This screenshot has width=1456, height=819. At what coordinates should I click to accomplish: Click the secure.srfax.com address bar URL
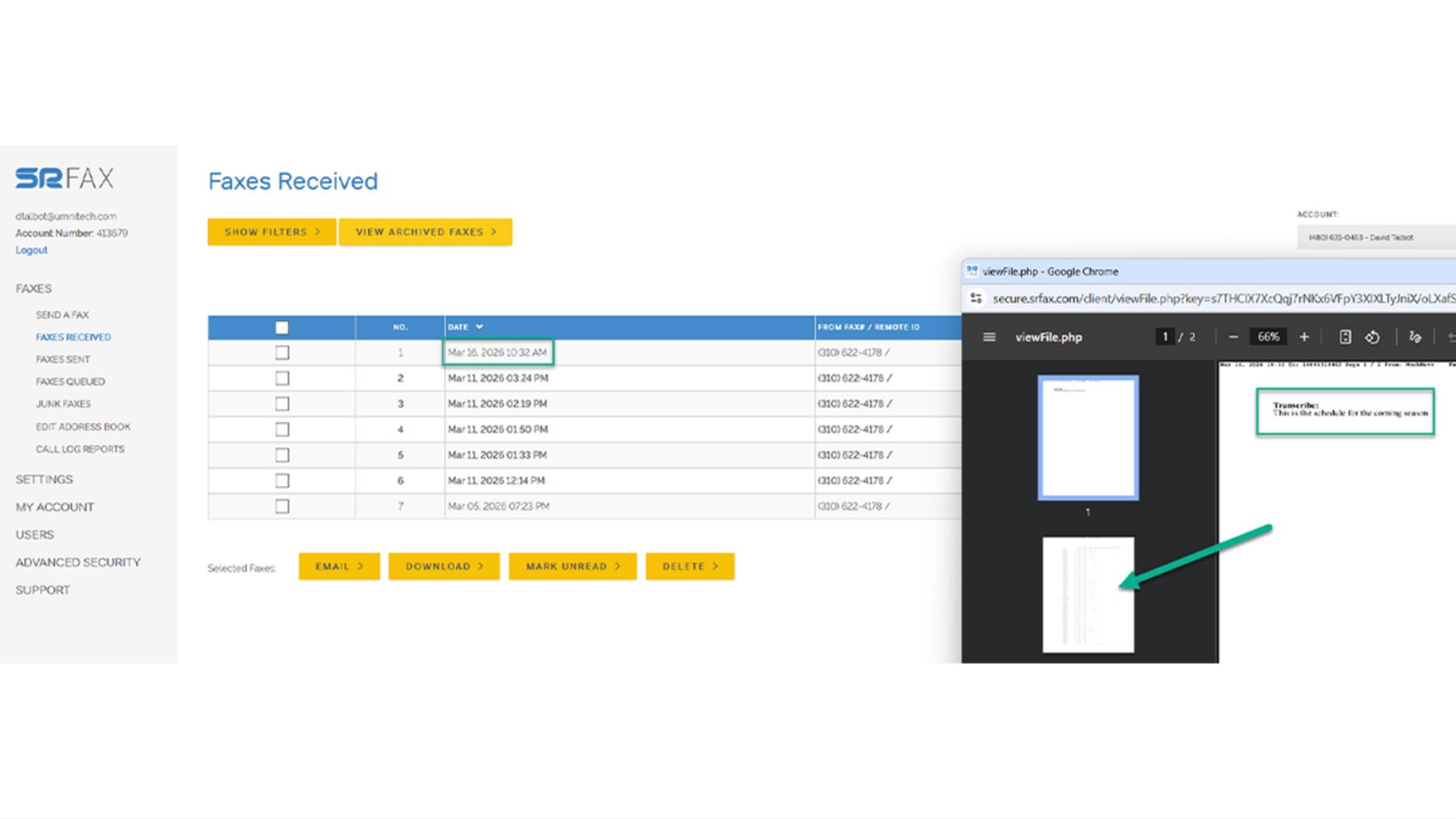pos(1224,298)
